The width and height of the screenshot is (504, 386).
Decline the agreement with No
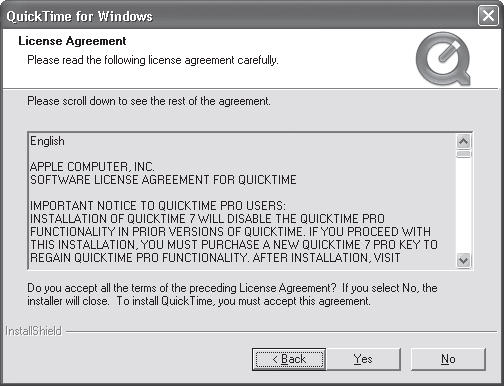tap(448, 359)
